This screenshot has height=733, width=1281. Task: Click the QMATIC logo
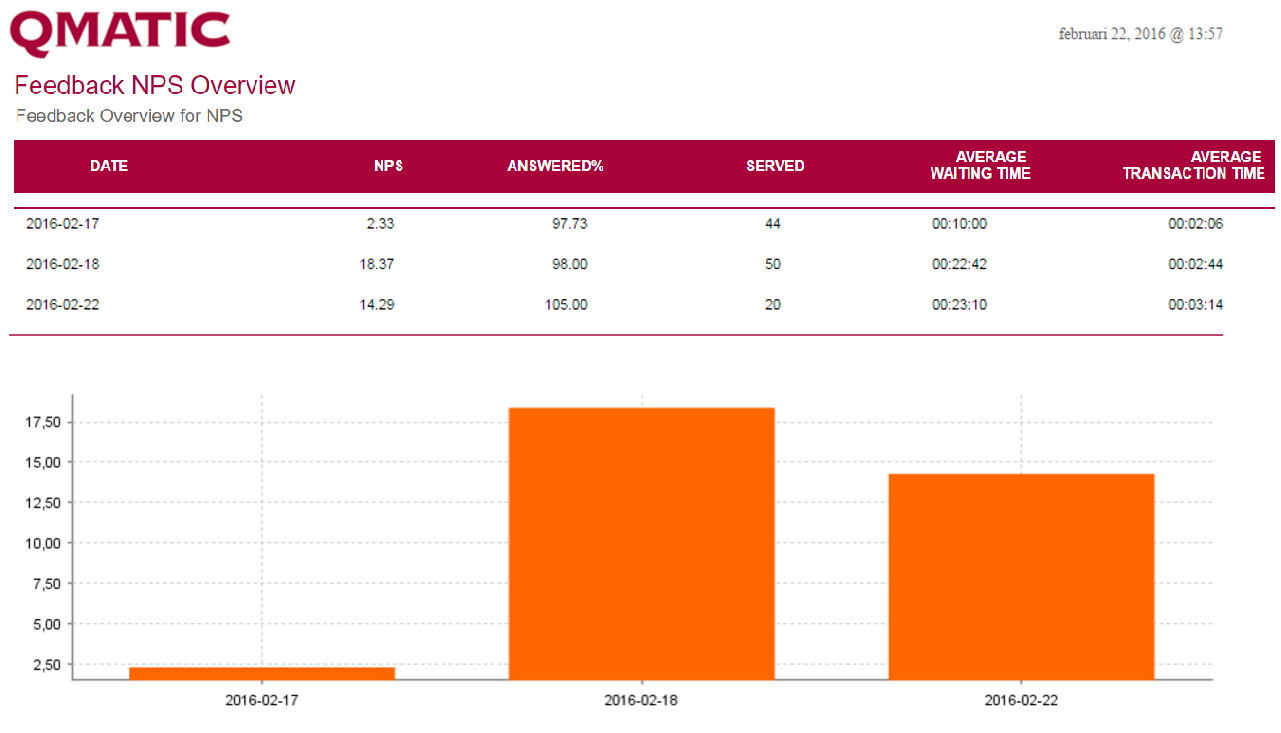pos(120,34)
